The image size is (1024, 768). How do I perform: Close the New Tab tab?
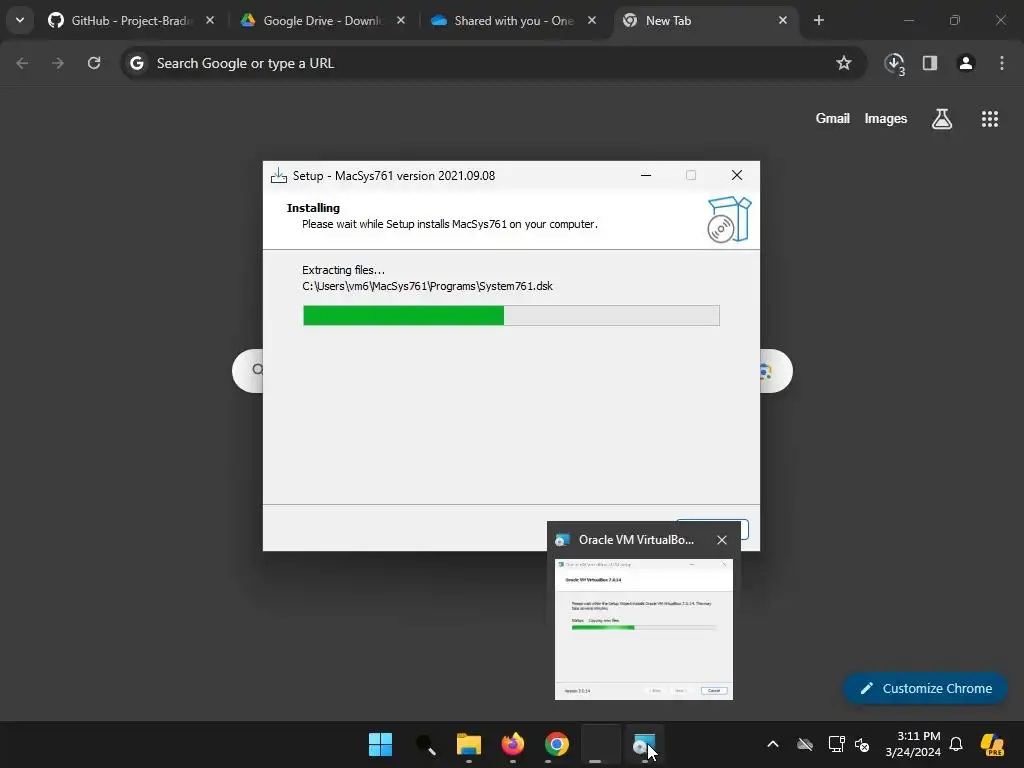tap(782, 20)
